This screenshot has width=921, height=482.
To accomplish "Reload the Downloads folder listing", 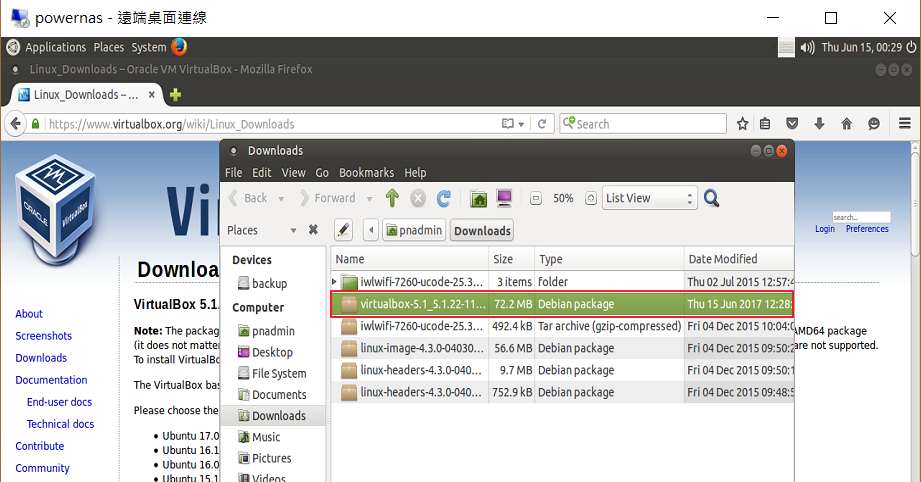I will click(x=443, y=198).
